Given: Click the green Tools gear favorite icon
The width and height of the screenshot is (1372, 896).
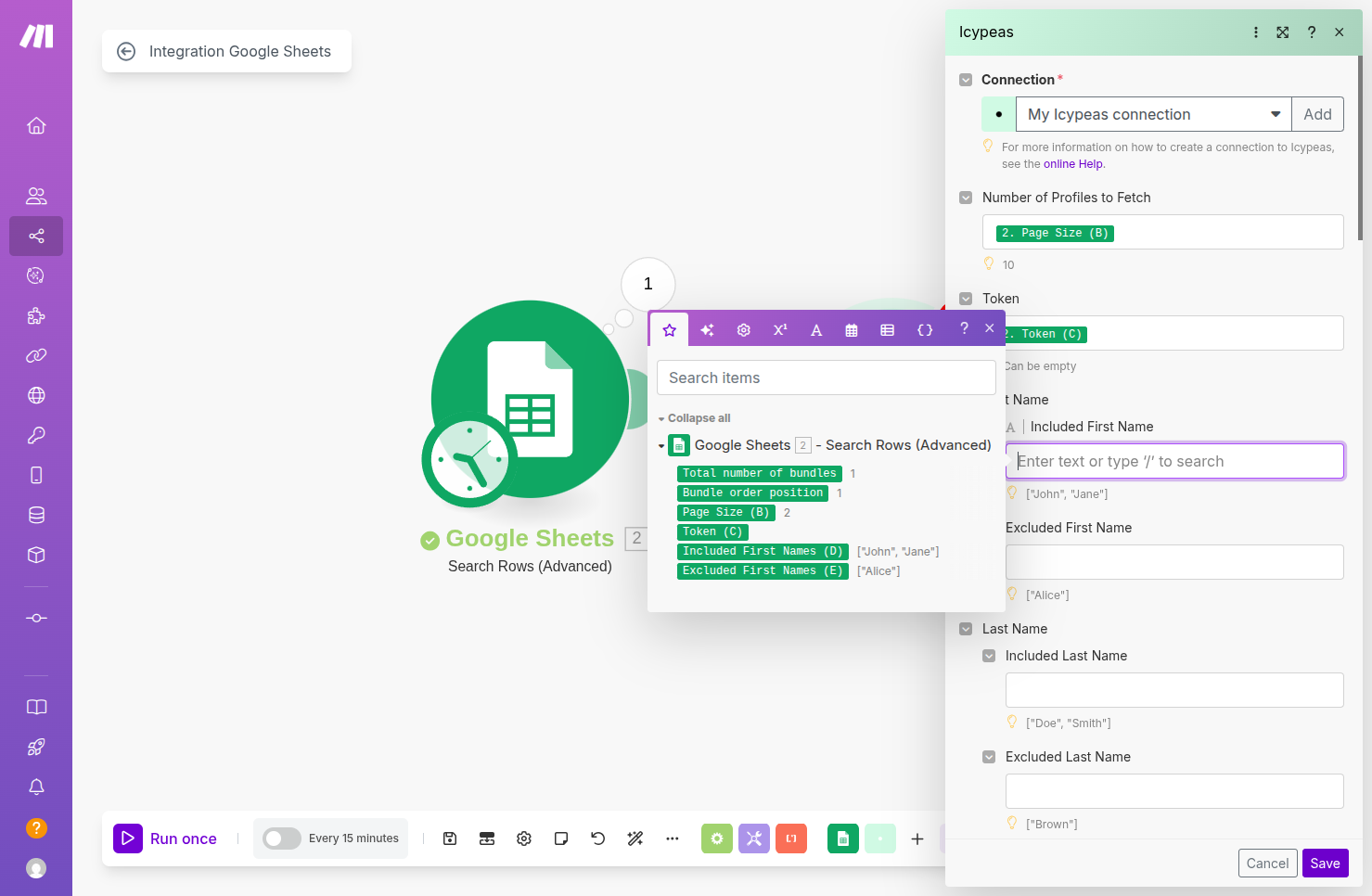Looking at the screenshot, I should coord(717,838).
